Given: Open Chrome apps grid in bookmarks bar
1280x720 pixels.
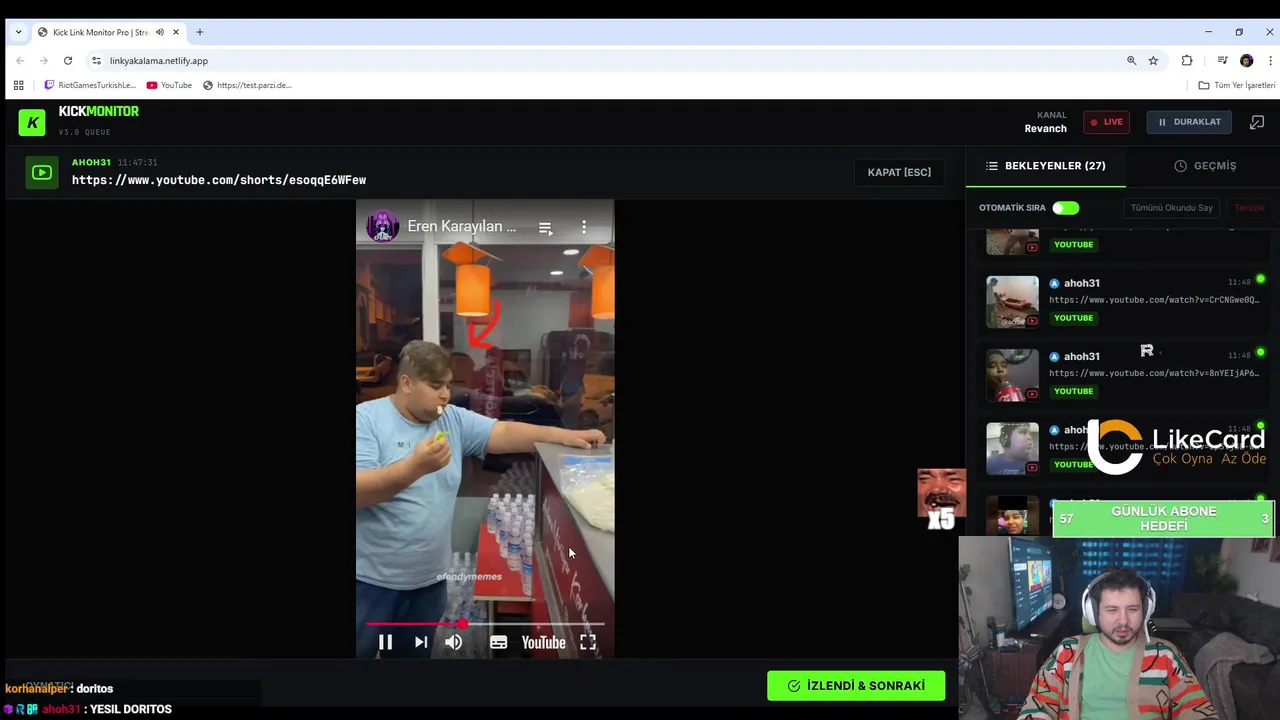Looking at the screenshot, I should 18,85.
